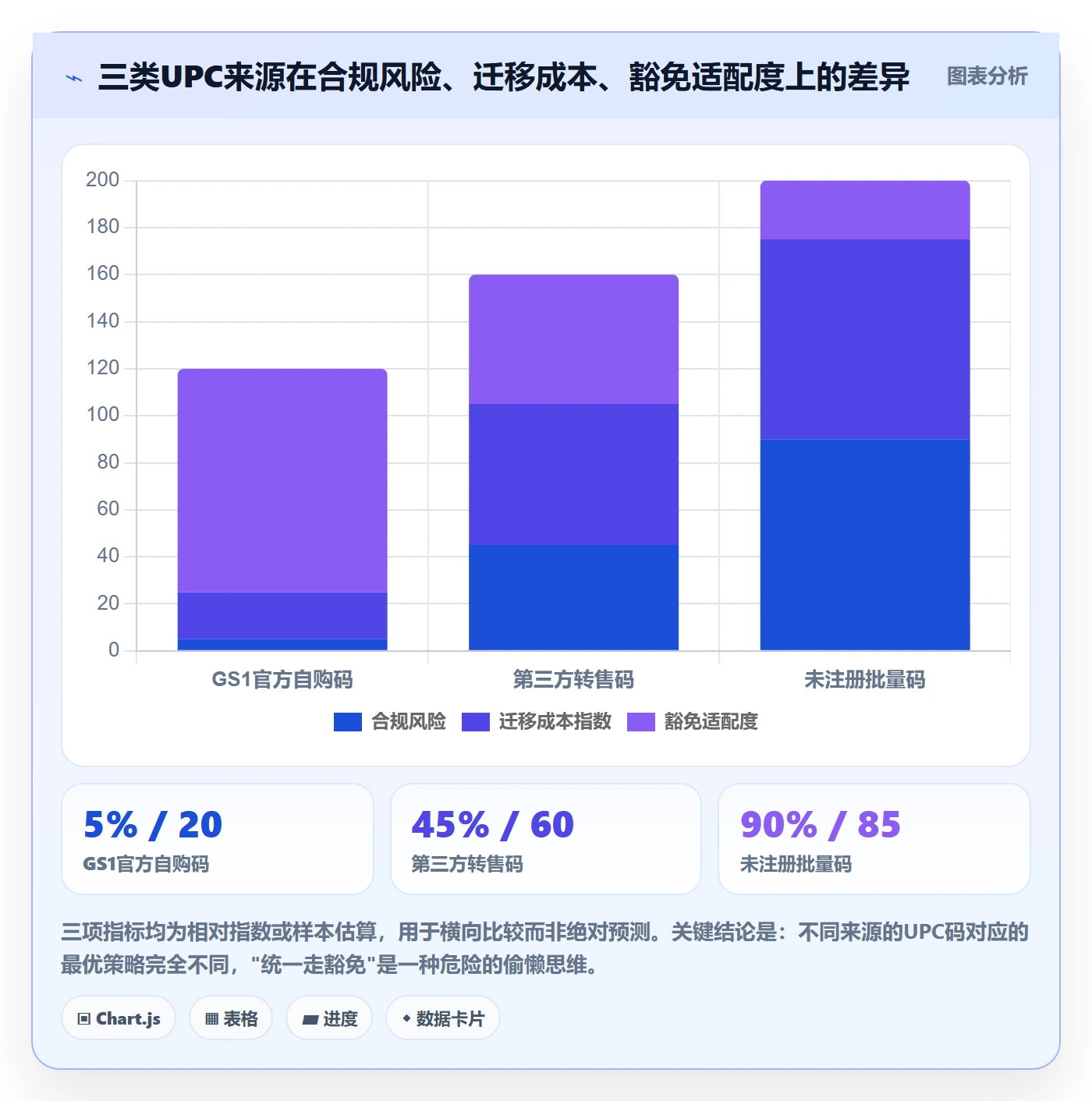
Task: Click the 图表分析 label in the header
Action: (987, 76)
